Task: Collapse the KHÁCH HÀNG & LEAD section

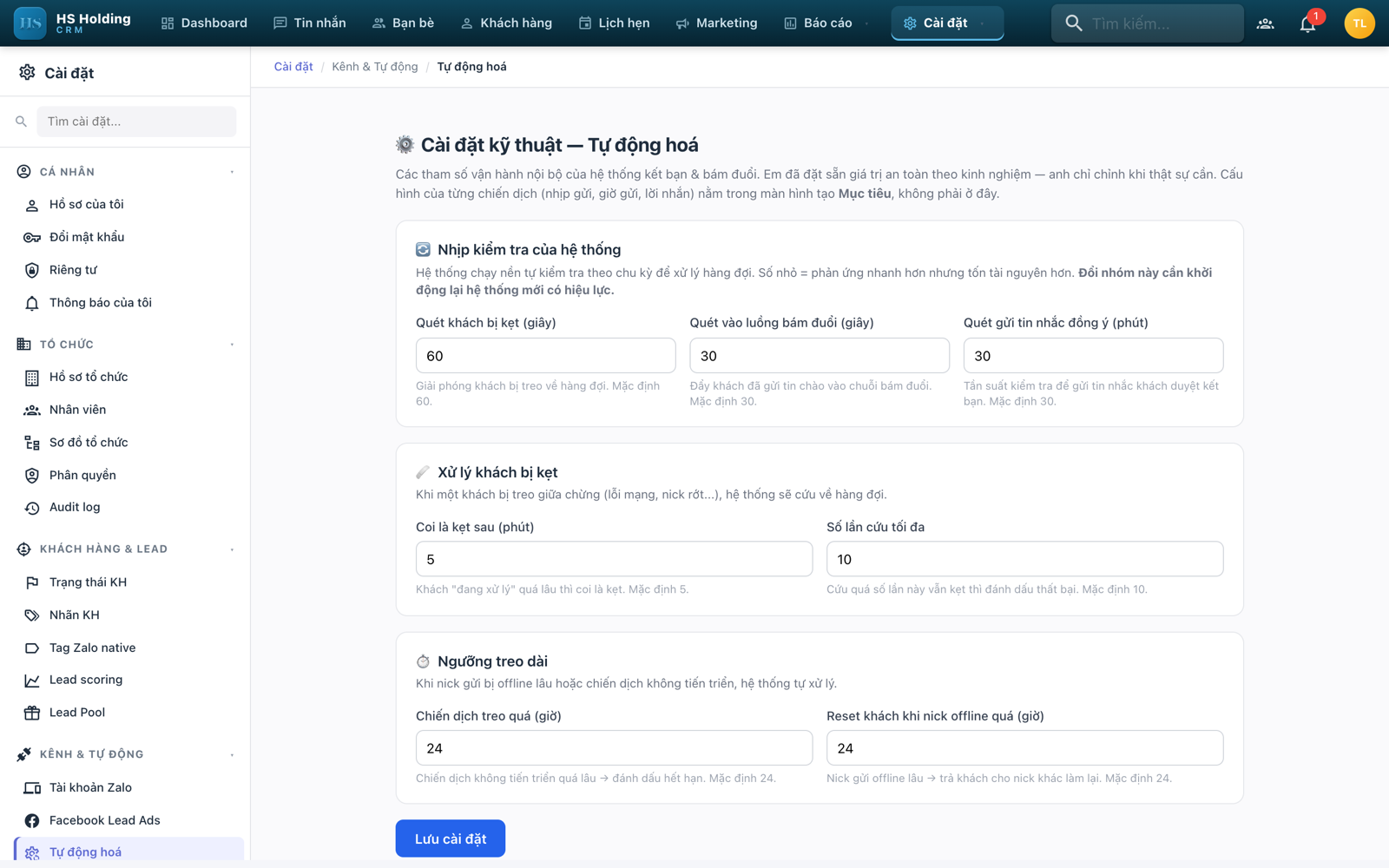Action: point(232,549)
